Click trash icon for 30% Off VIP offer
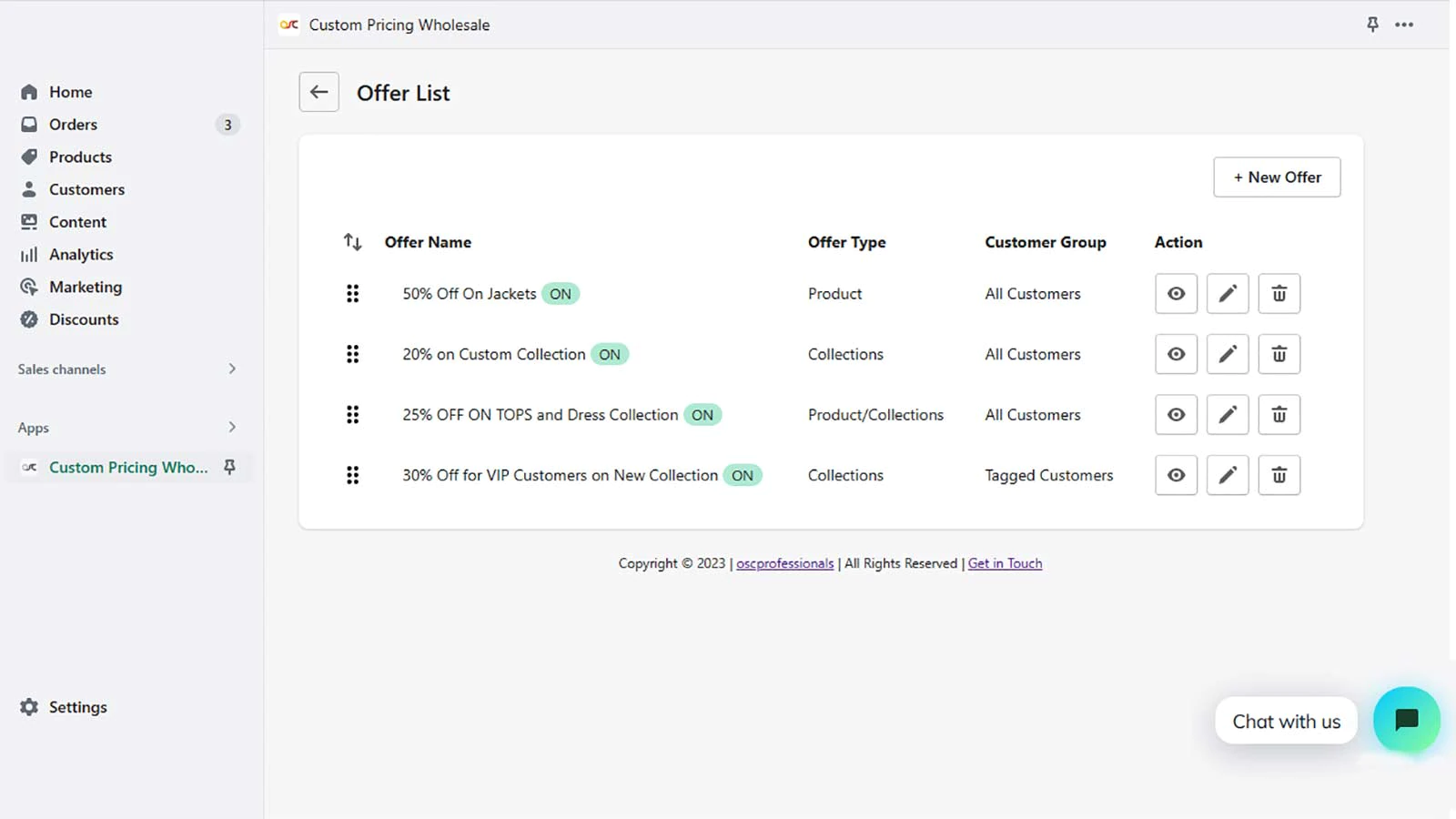Screen dimensions: 1456x819 point(1279,475)
